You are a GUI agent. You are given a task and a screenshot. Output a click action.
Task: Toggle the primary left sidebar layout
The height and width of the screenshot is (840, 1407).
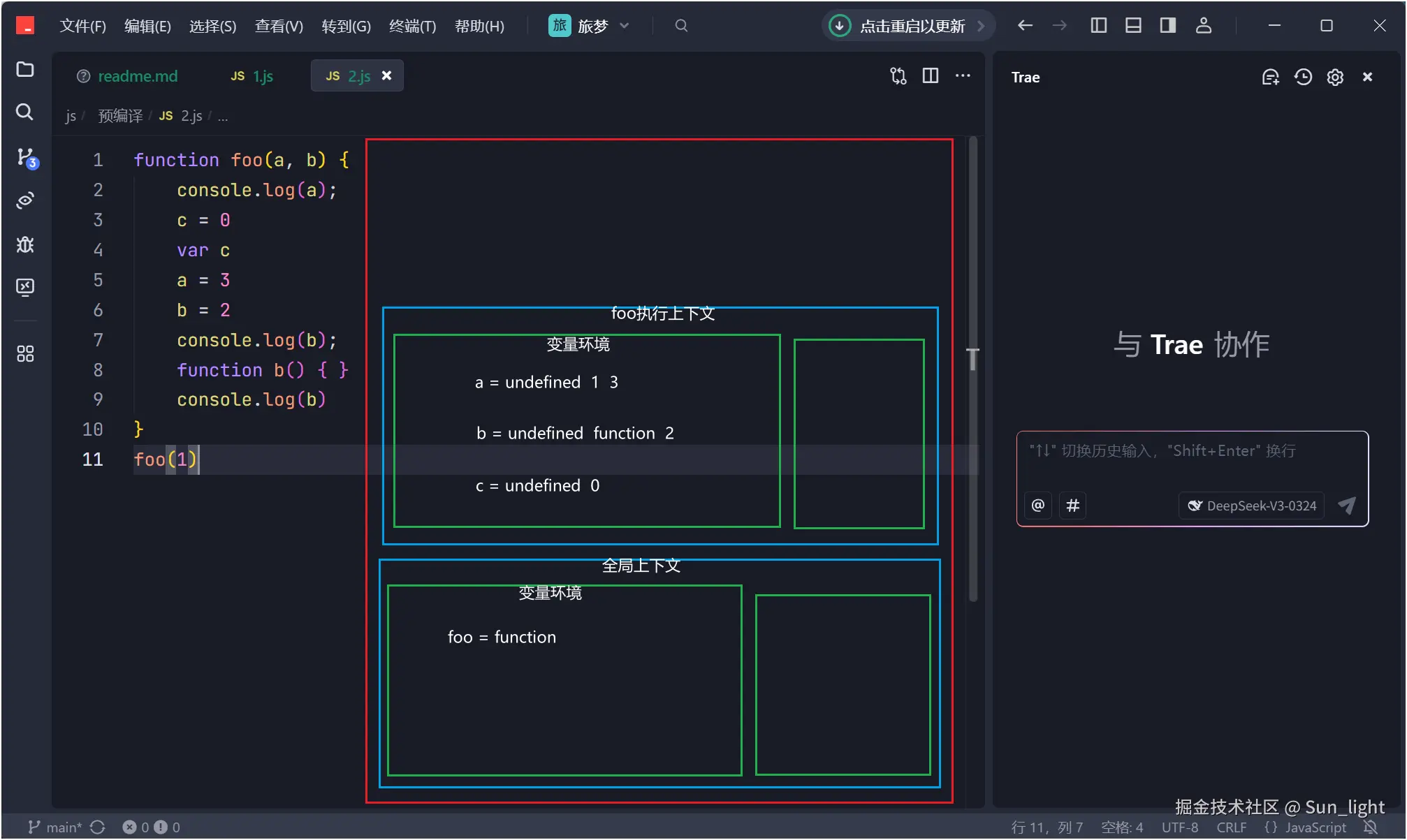click(x=1098, y=26)
